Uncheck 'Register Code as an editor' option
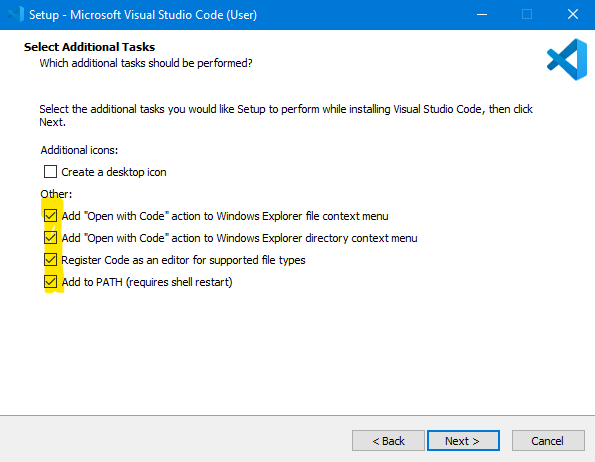The width and height of the screenshot is (595, 462). tap(50, 259)
